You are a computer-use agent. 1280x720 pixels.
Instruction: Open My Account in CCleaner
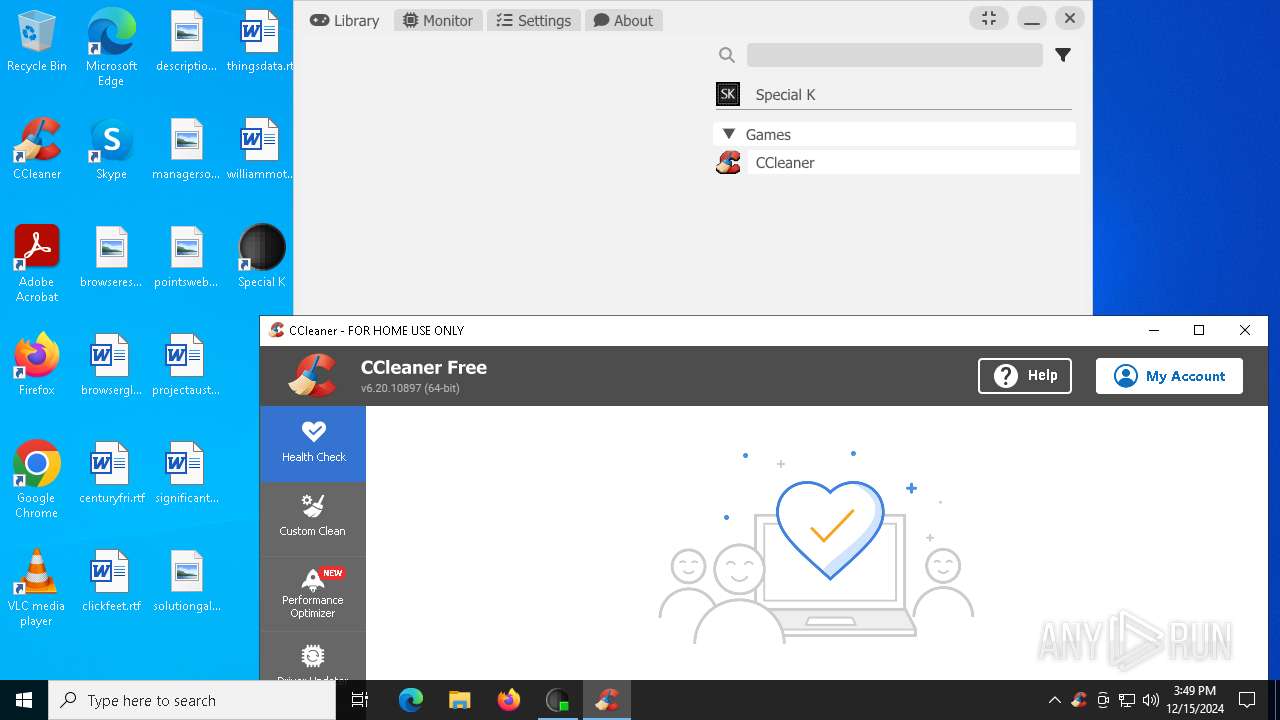pyautogui.click(x=1169, y=376)
